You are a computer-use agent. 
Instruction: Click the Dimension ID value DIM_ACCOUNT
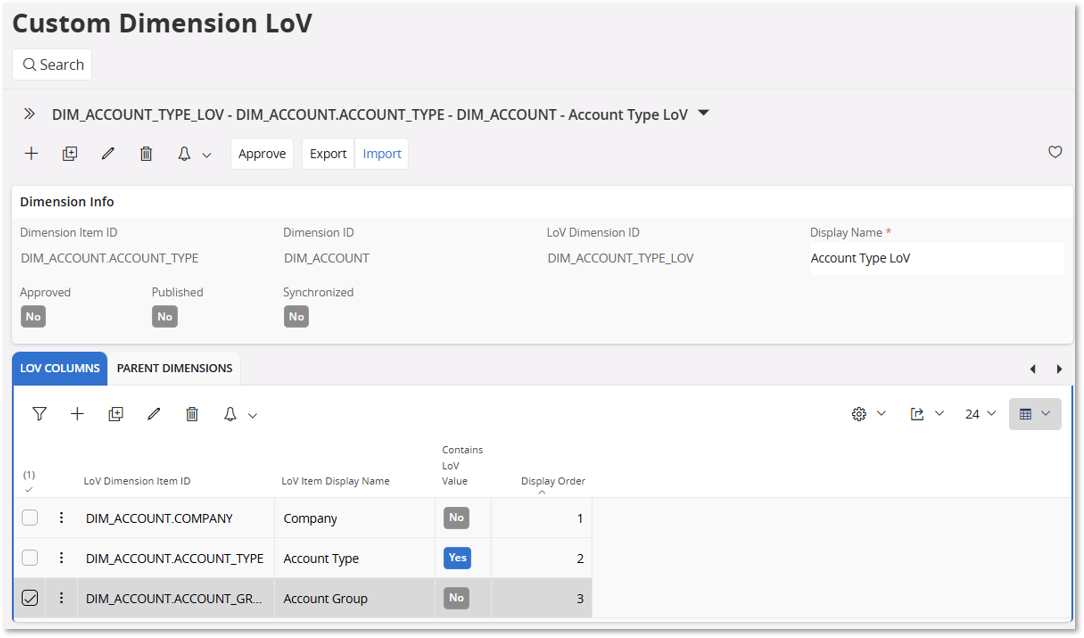(x=327, y=259)
